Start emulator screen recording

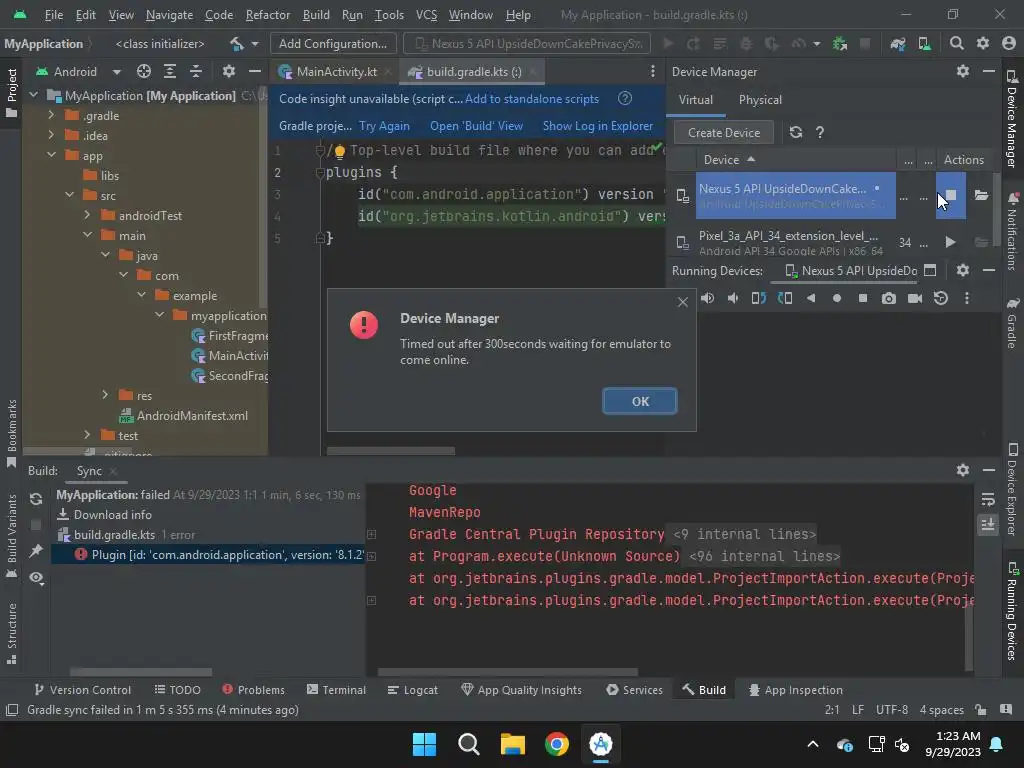pos(915,298)
